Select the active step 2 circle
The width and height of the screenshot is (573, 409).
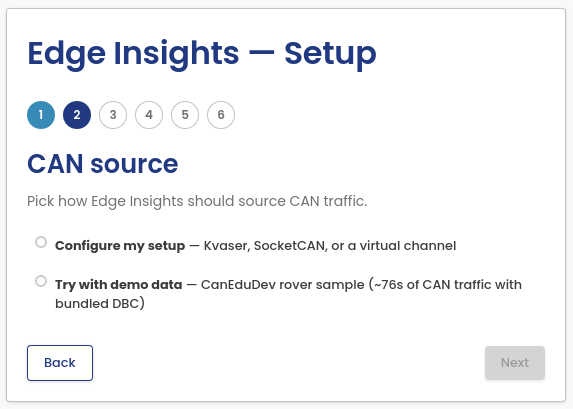coord(77,115)
